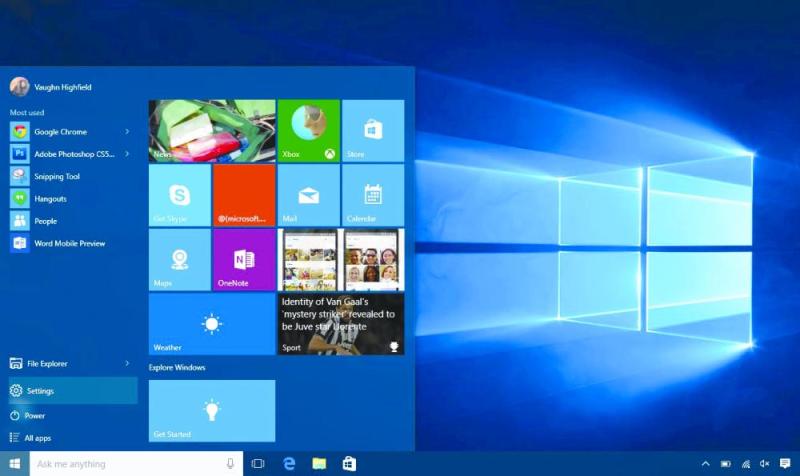Open the Weather tile
This screenshot has width=800, height=476.
click(212, 324)
